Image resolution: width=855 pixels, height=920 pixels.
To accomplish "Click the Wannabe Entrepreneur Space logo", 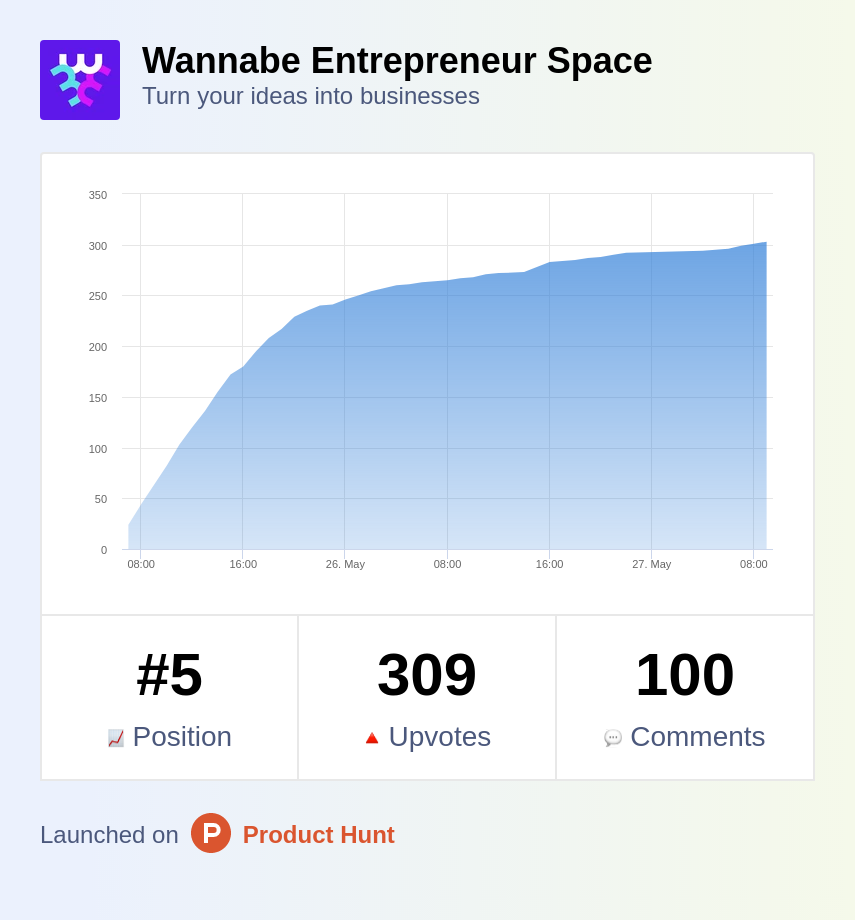I will (x=80, y=80).
